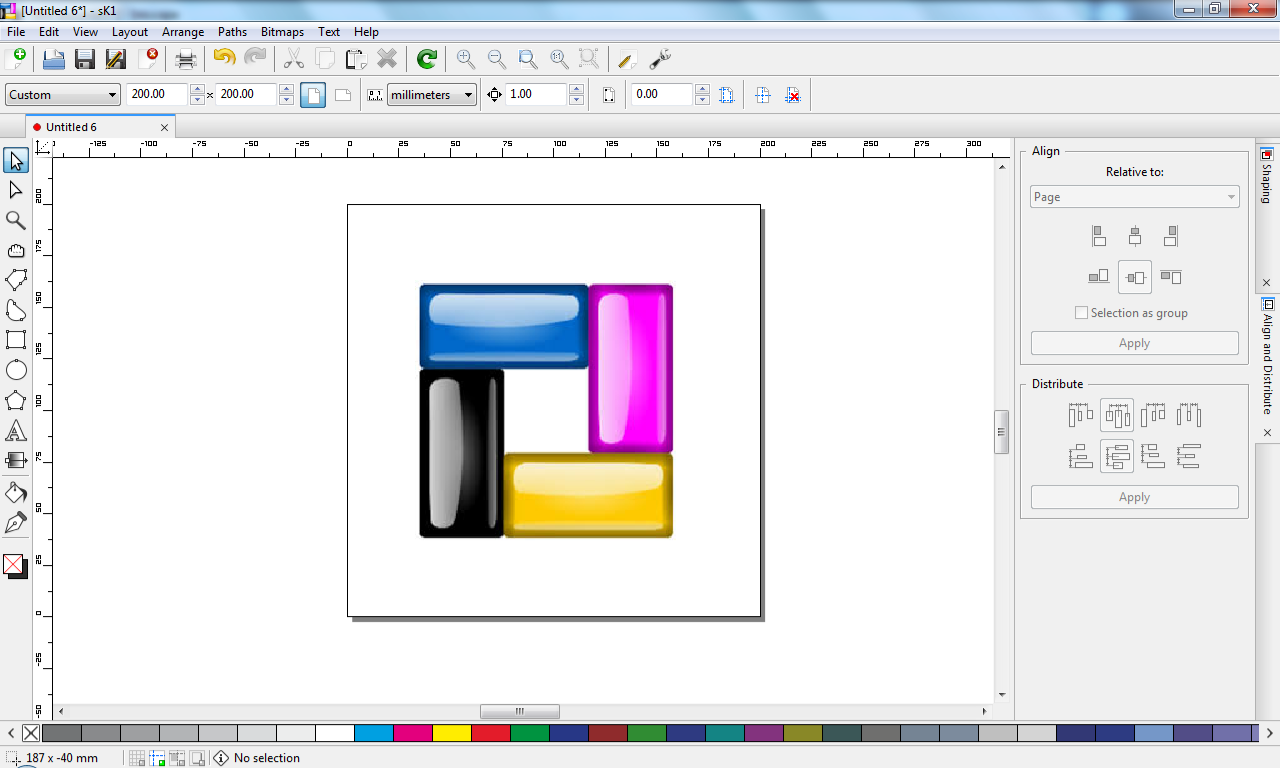The width and height of the screenshot is (1280, 768).
Task: Activate the Bezier pen tool
Action: click(15, 522)
